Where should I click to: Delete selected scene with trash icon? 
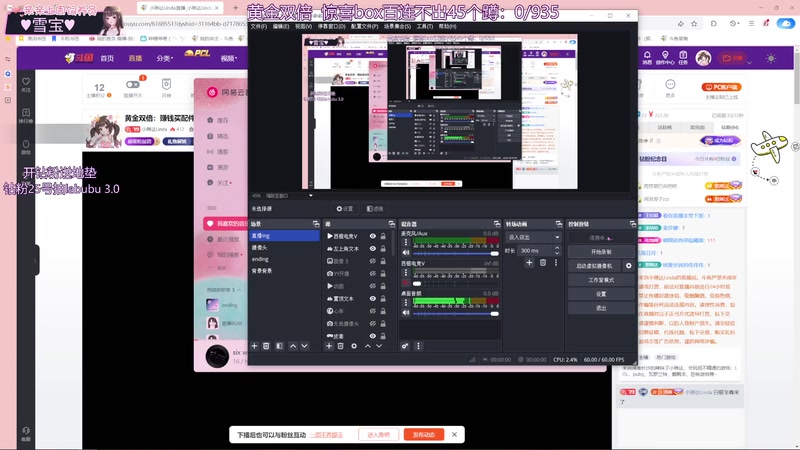[x=266, y=346]
